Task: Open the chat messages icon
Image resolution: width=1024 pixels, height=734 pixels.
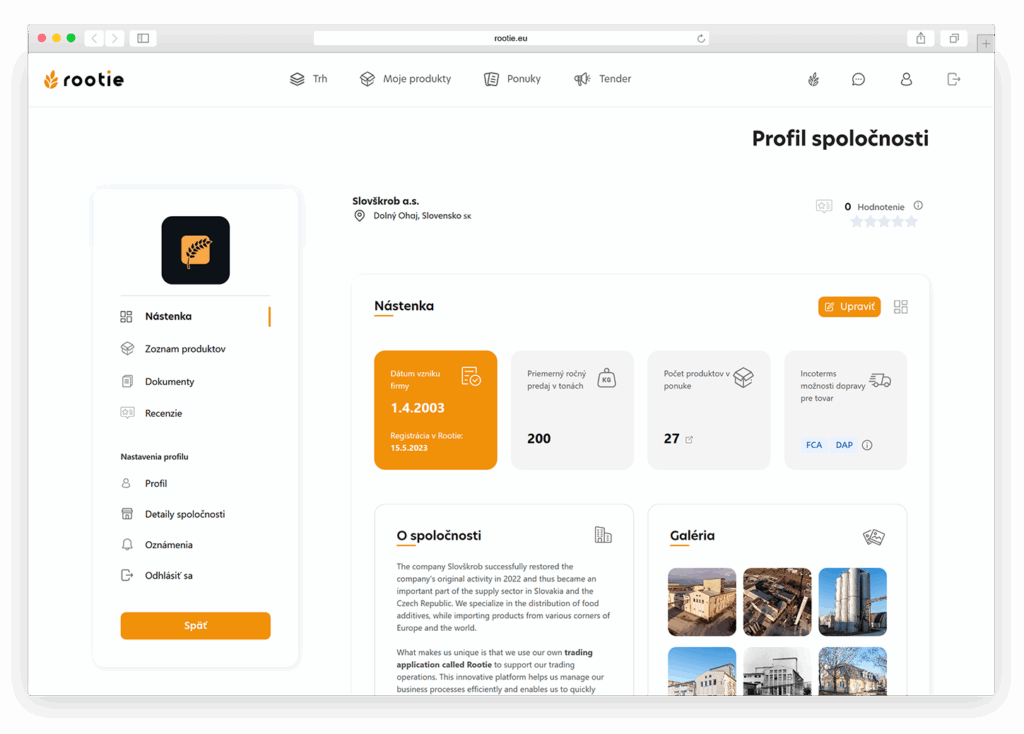Action: point(858,79)
